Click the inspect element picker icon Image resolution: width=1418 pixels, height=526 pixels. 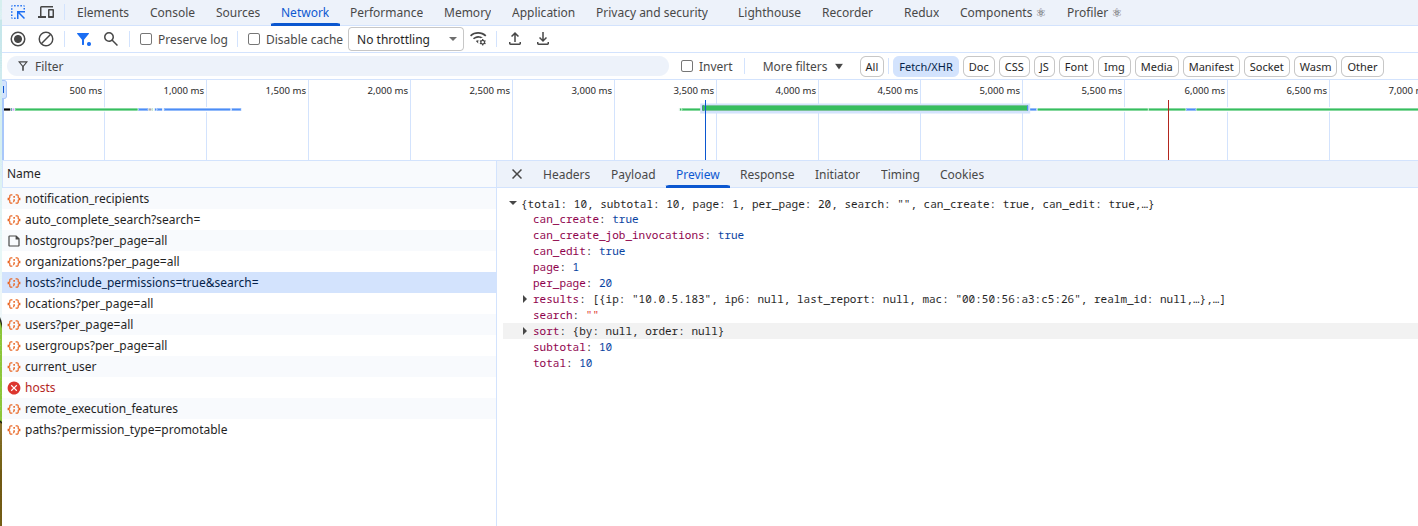(18, 13)
